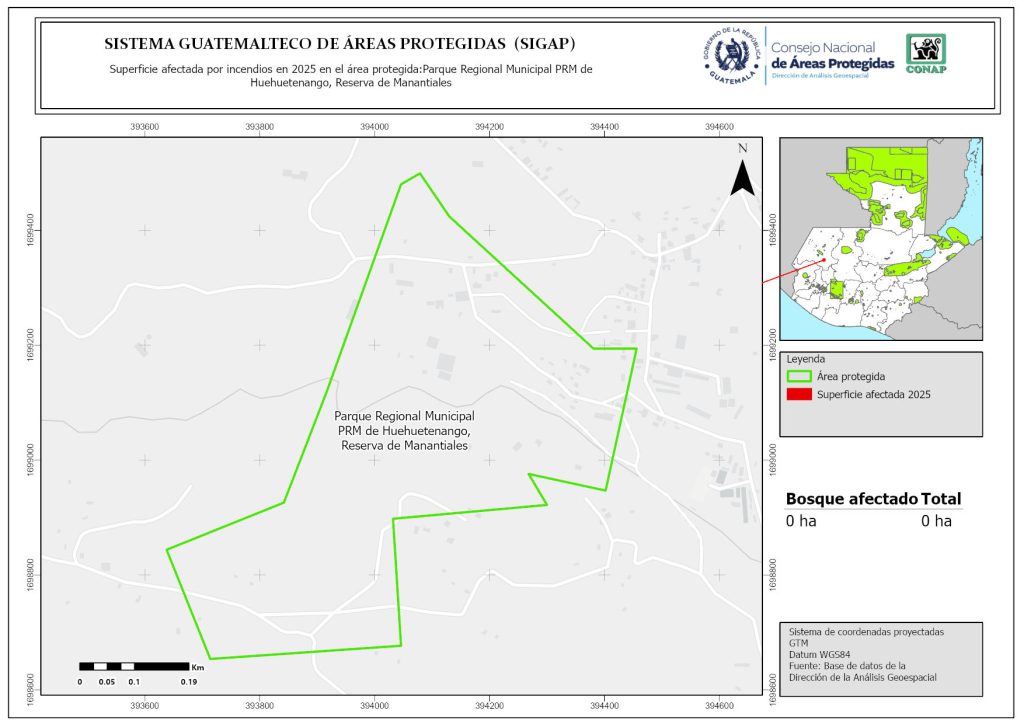Click the green CONAP logo

925,54
